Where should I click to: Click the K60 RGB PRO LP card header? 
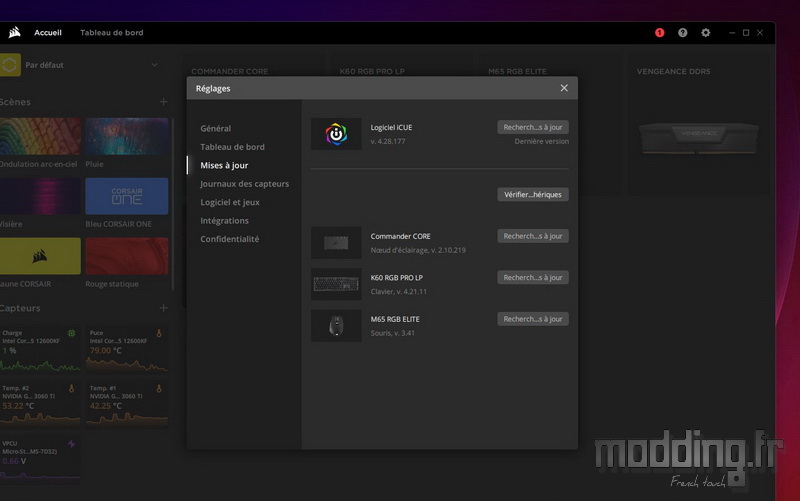(x=372, y=71)
